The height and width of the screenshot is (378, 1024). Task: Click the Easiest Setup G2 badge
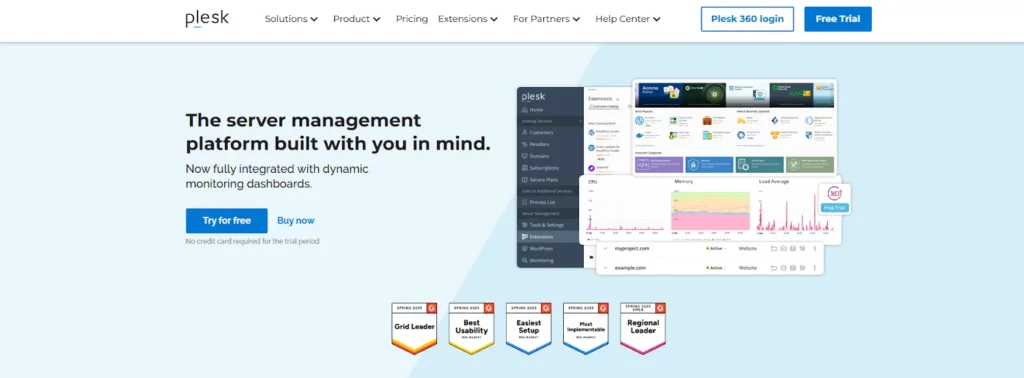click(528, 328)
